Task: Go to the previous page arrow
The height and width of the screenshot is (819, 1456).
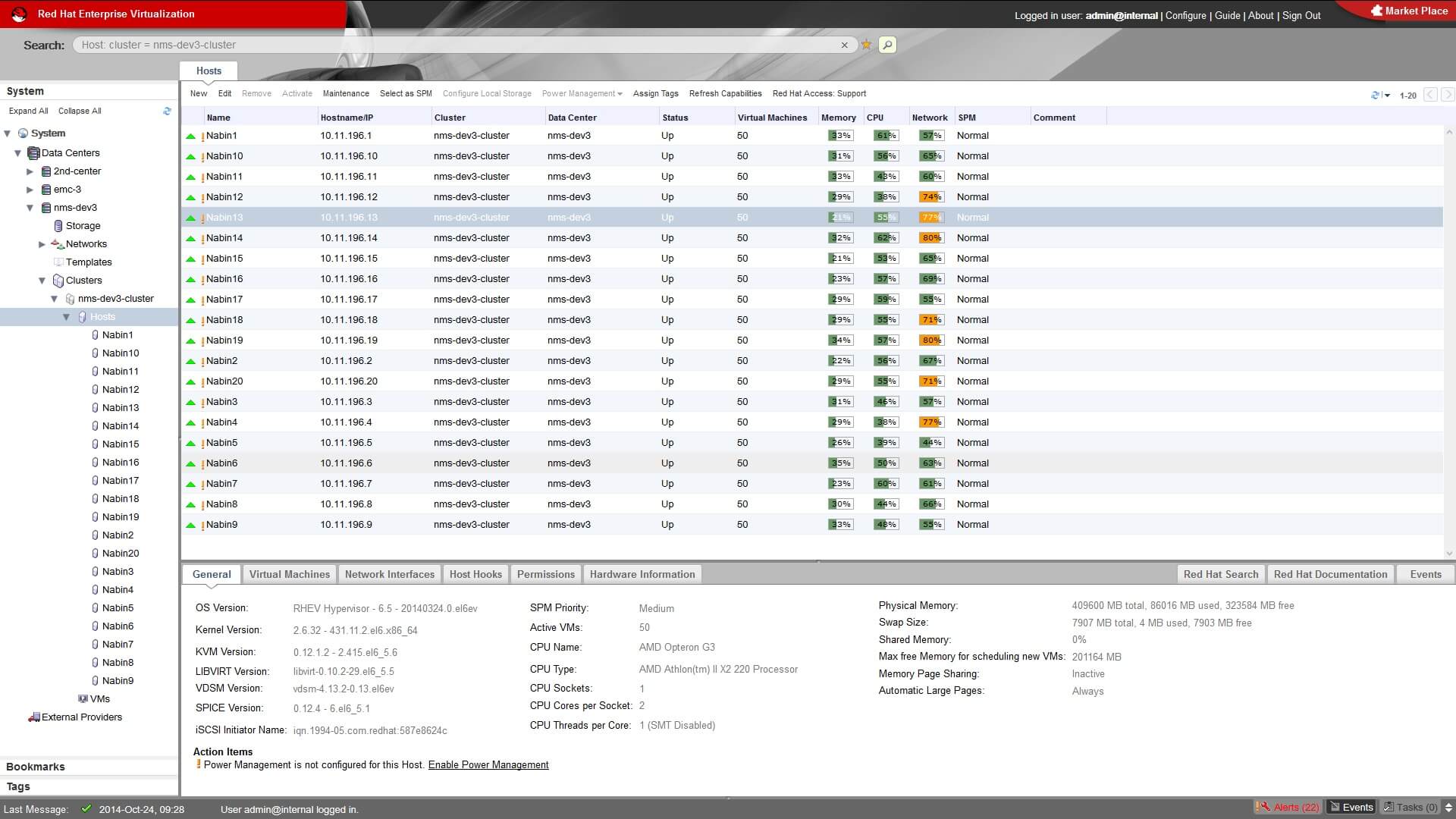Action: tap(1430, 95)
